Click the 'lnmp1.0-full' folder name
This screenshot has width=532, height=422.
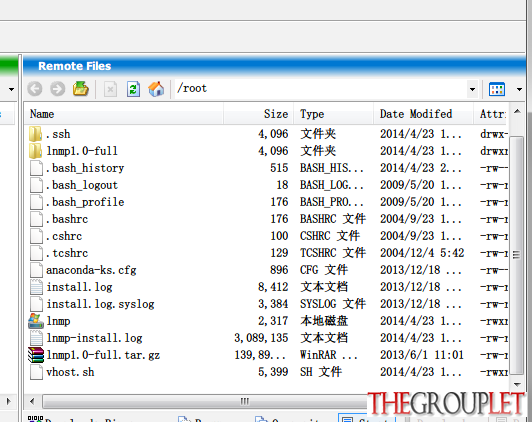[82, 151]
